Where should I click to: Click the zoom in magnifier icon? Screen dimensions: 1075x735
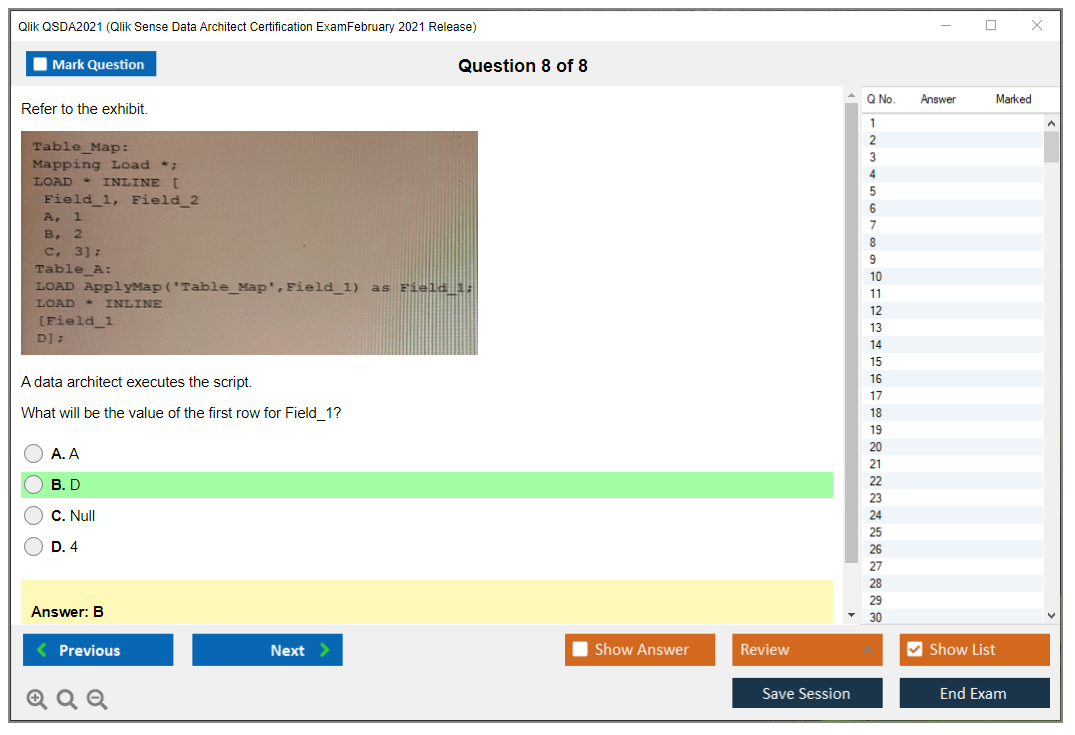[x=36, y=700]
